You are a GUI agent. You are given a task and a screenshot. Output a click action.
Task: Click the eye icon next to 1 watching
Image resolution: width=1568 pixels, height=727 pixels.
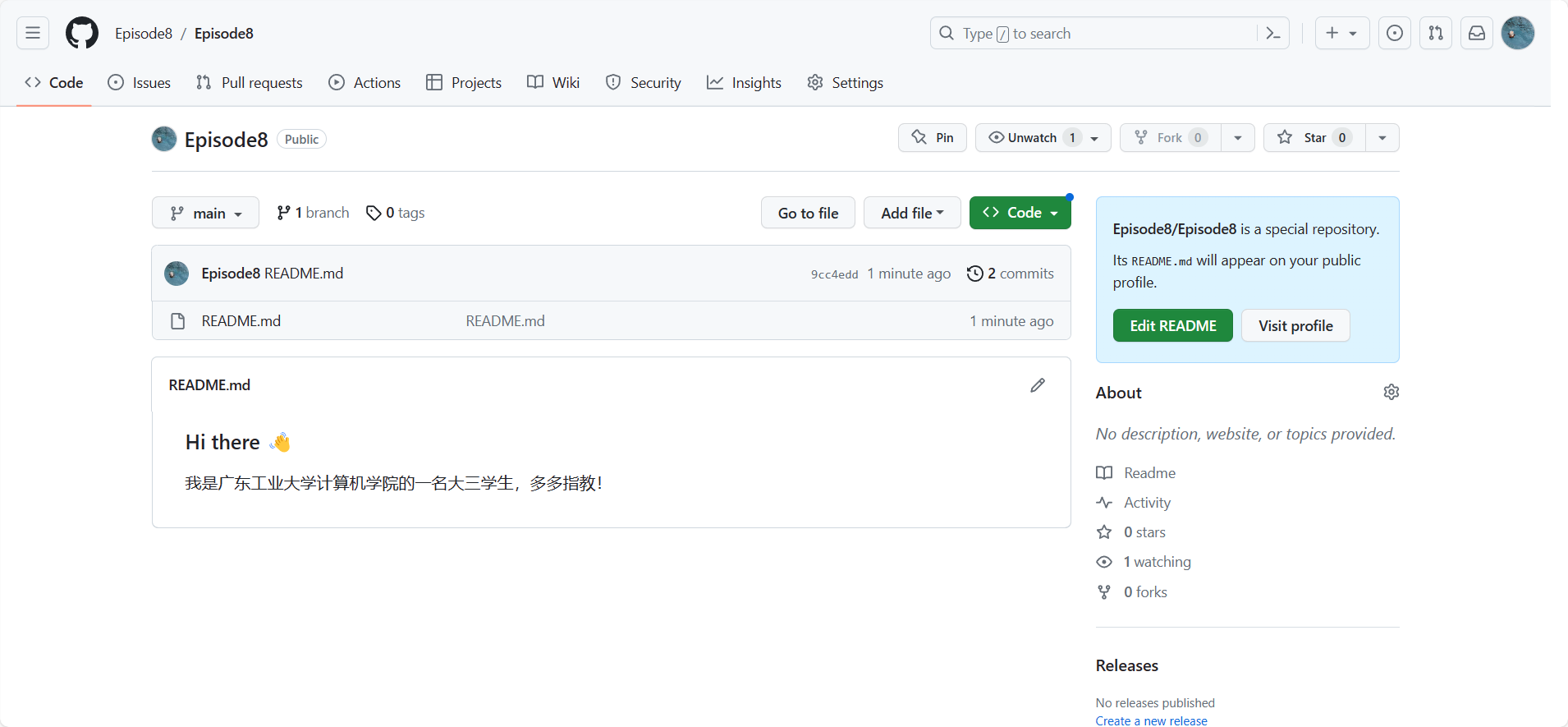click(1104, 562)
